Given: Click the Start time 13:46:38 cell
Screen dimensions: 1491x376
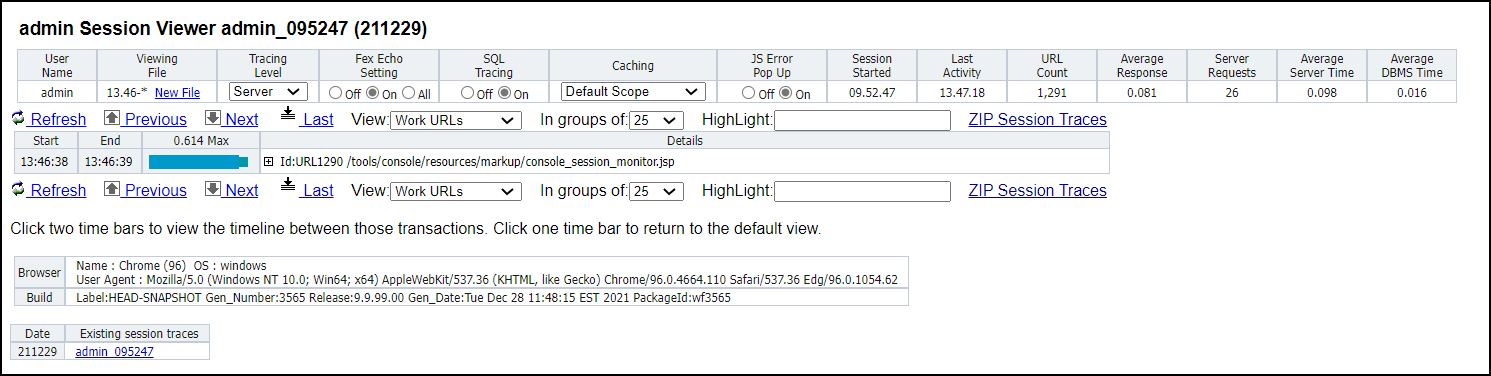Looking at the screenshot, I should [x=46, y=161].
